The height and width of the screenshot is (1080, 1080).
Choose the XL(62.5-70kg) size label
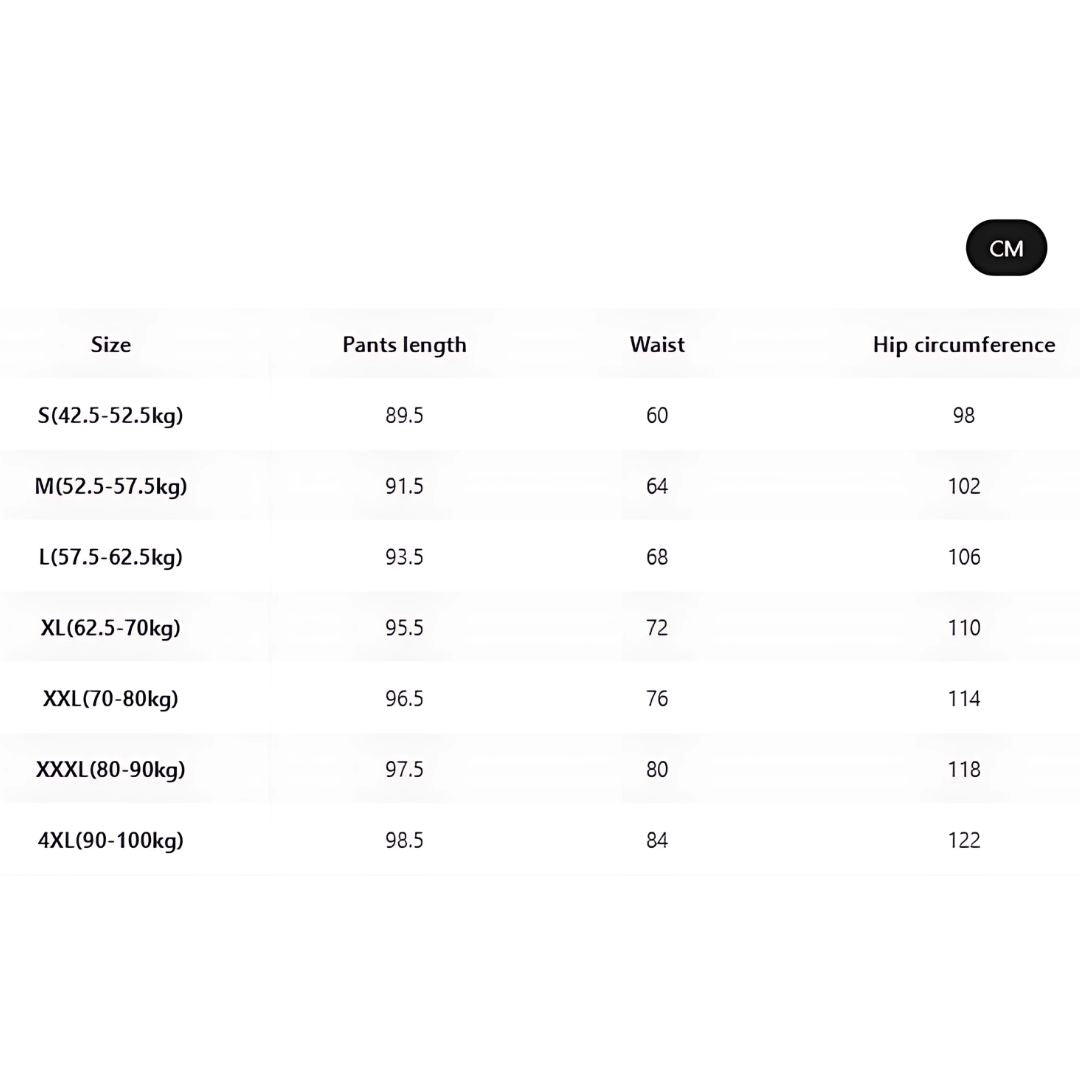click(x=111, y=628)
